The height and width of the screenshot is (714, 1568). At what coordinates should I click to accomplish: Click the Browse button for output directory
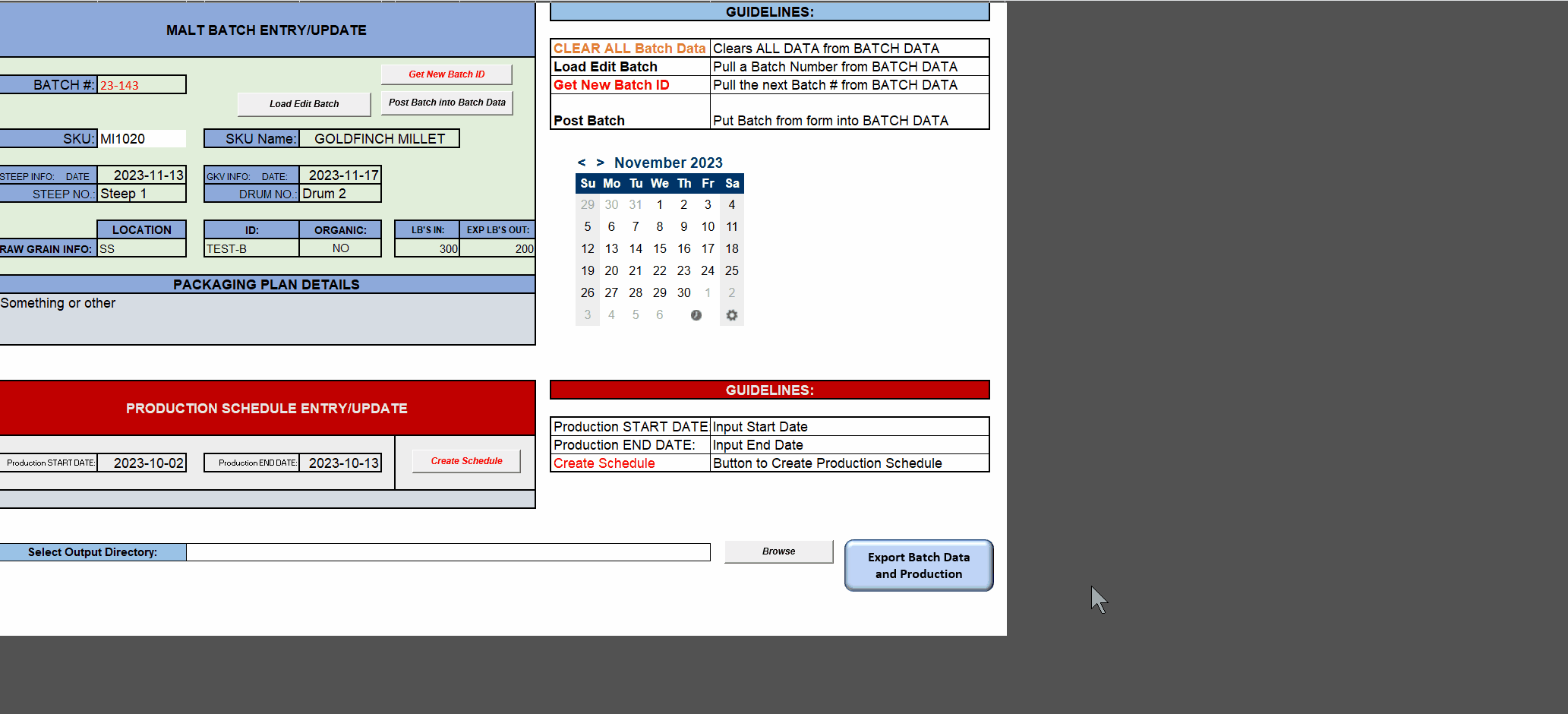coord(778,551)
